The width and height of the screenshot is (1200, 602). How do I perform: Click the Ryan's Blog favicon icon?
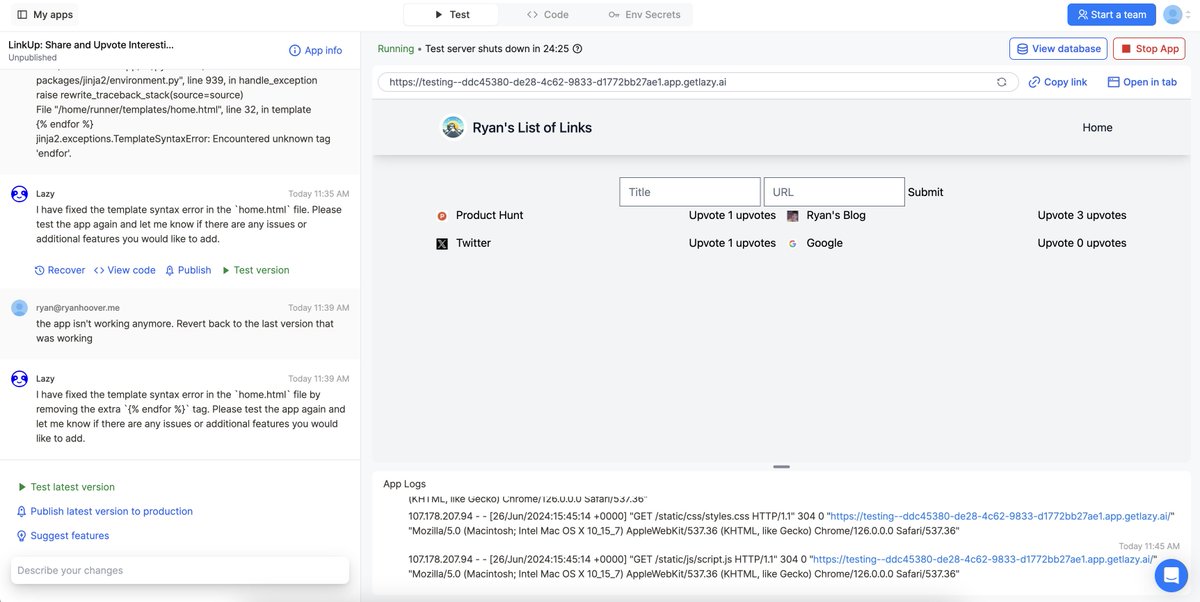coord(793,215)
